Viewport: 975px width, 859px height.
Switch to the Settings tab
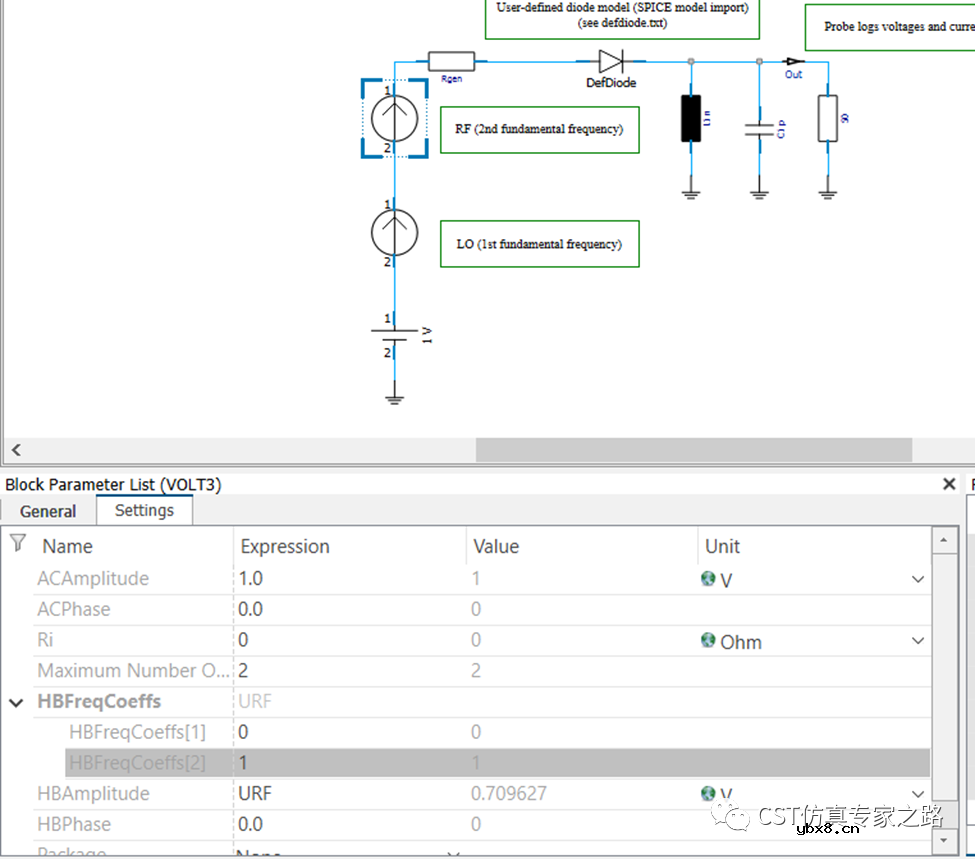pos(144,510)
